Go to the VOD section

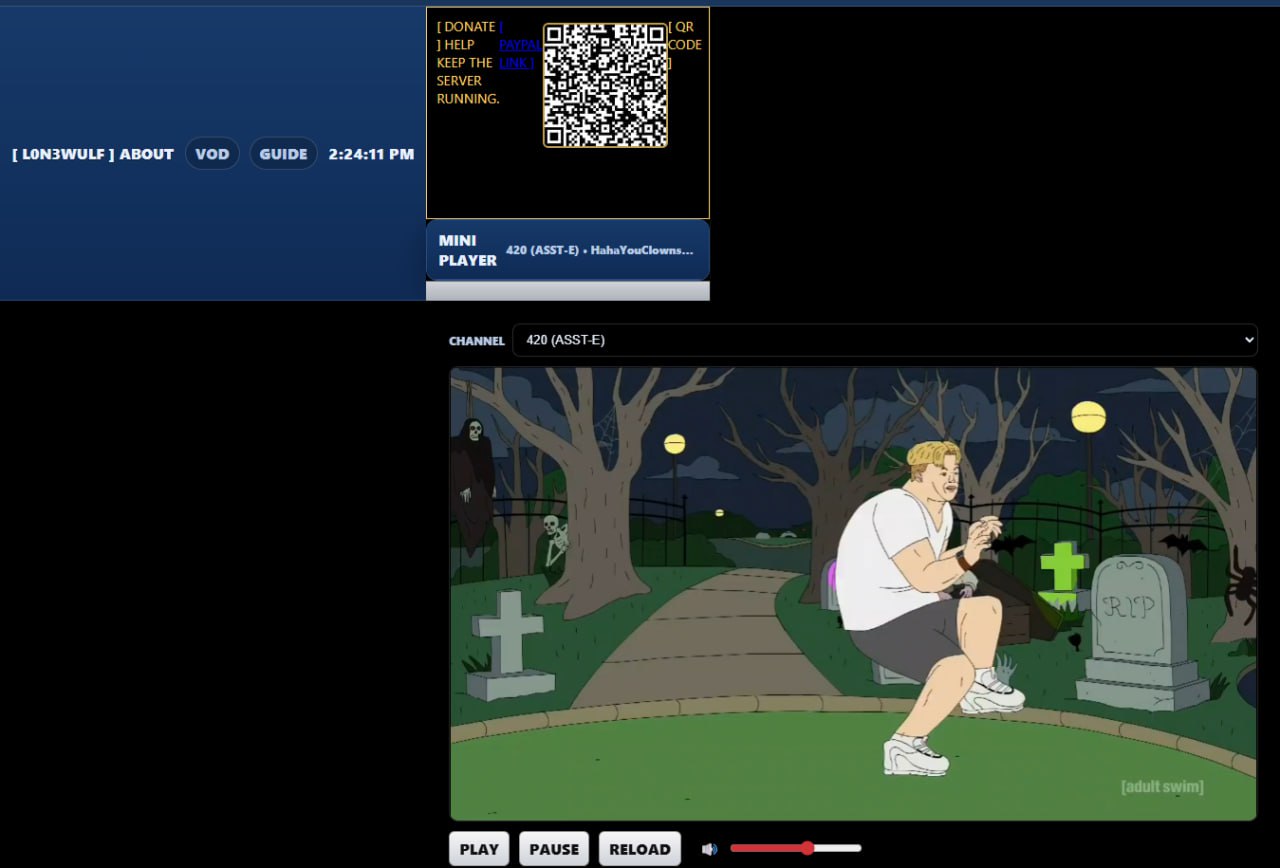pos(212,154)
